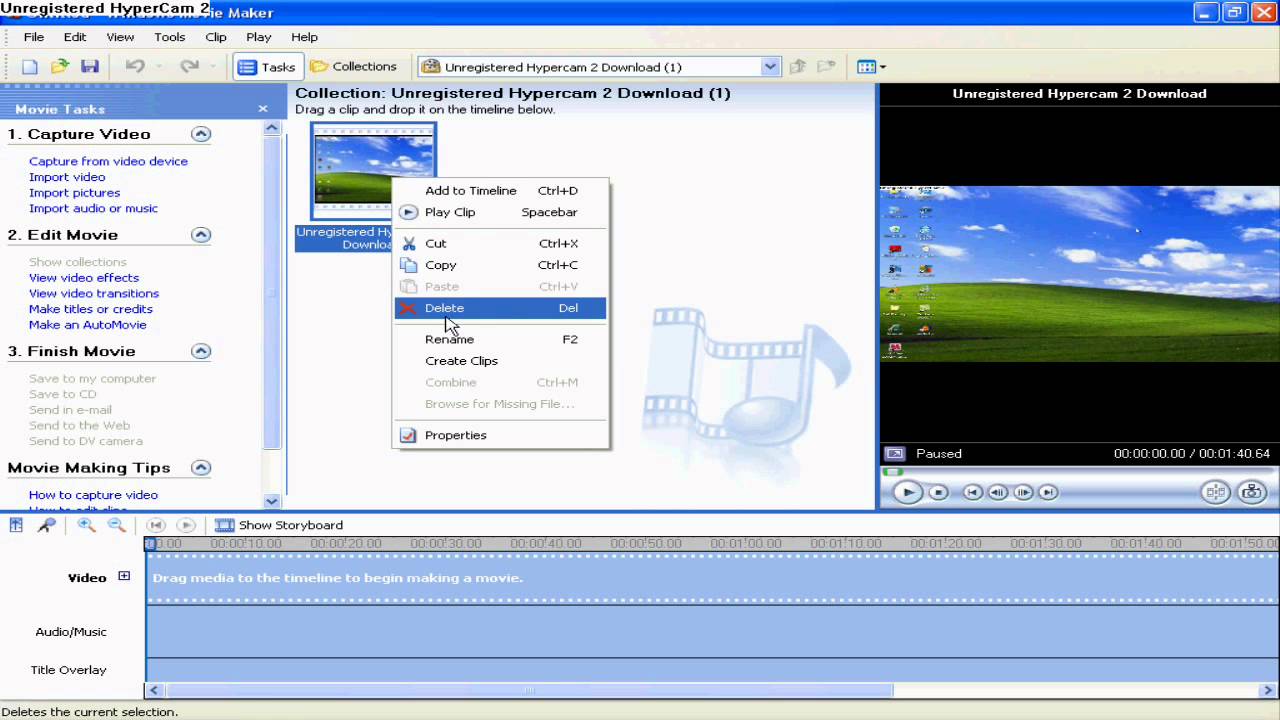
Task: Choose Rename in context menu
Action: 501,340
